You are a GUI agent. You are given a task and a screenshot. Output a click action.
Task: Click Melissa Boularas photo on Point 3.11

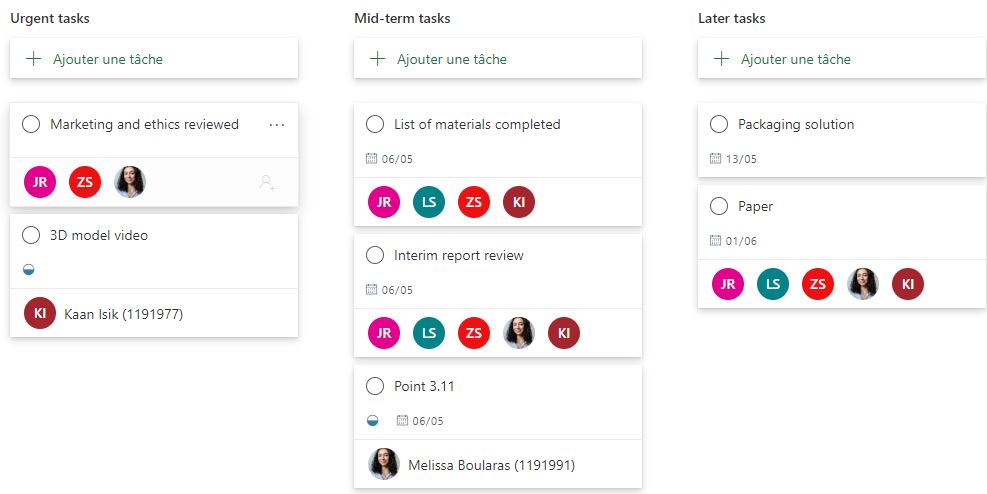click(x=384, y=464)
